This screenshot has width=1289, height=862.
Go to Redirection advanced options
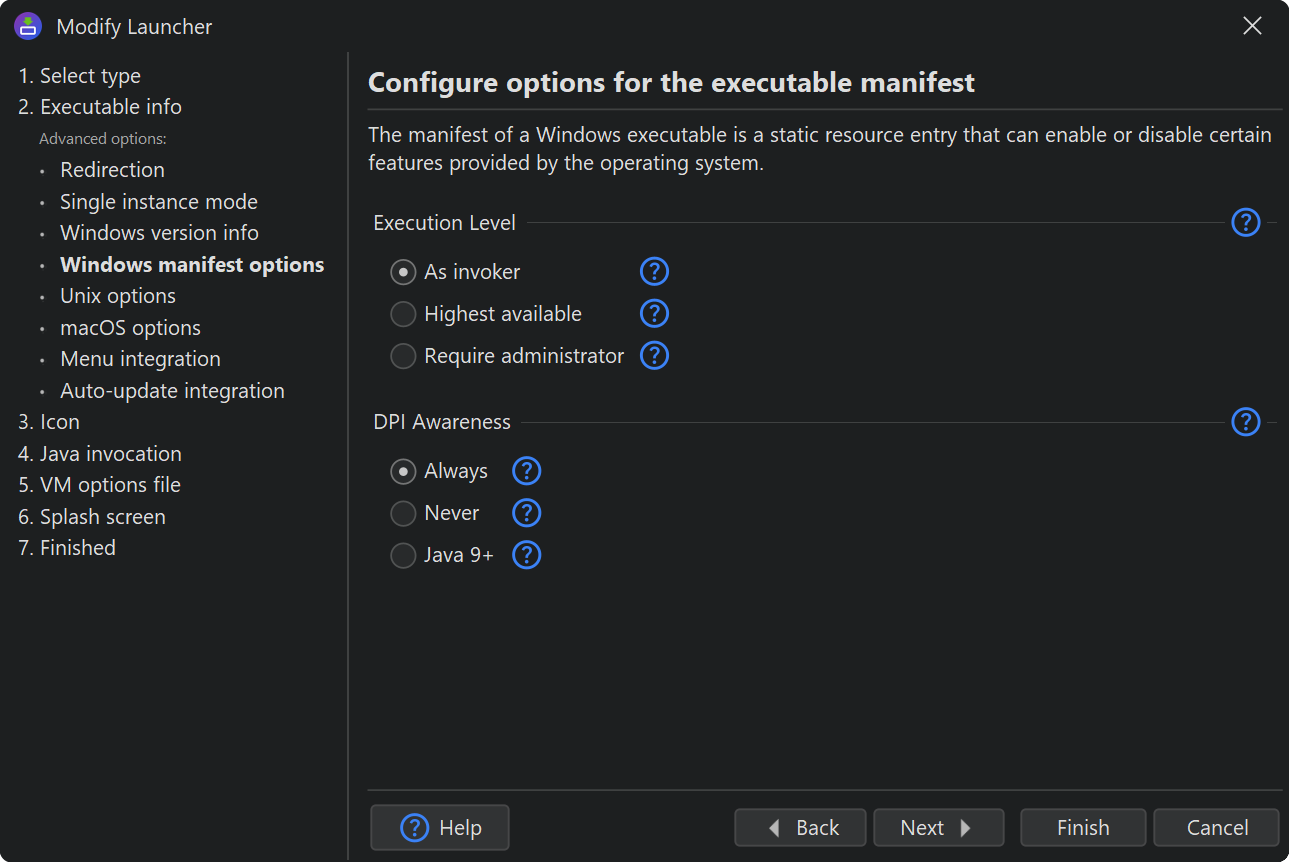(x=112, y=170)
